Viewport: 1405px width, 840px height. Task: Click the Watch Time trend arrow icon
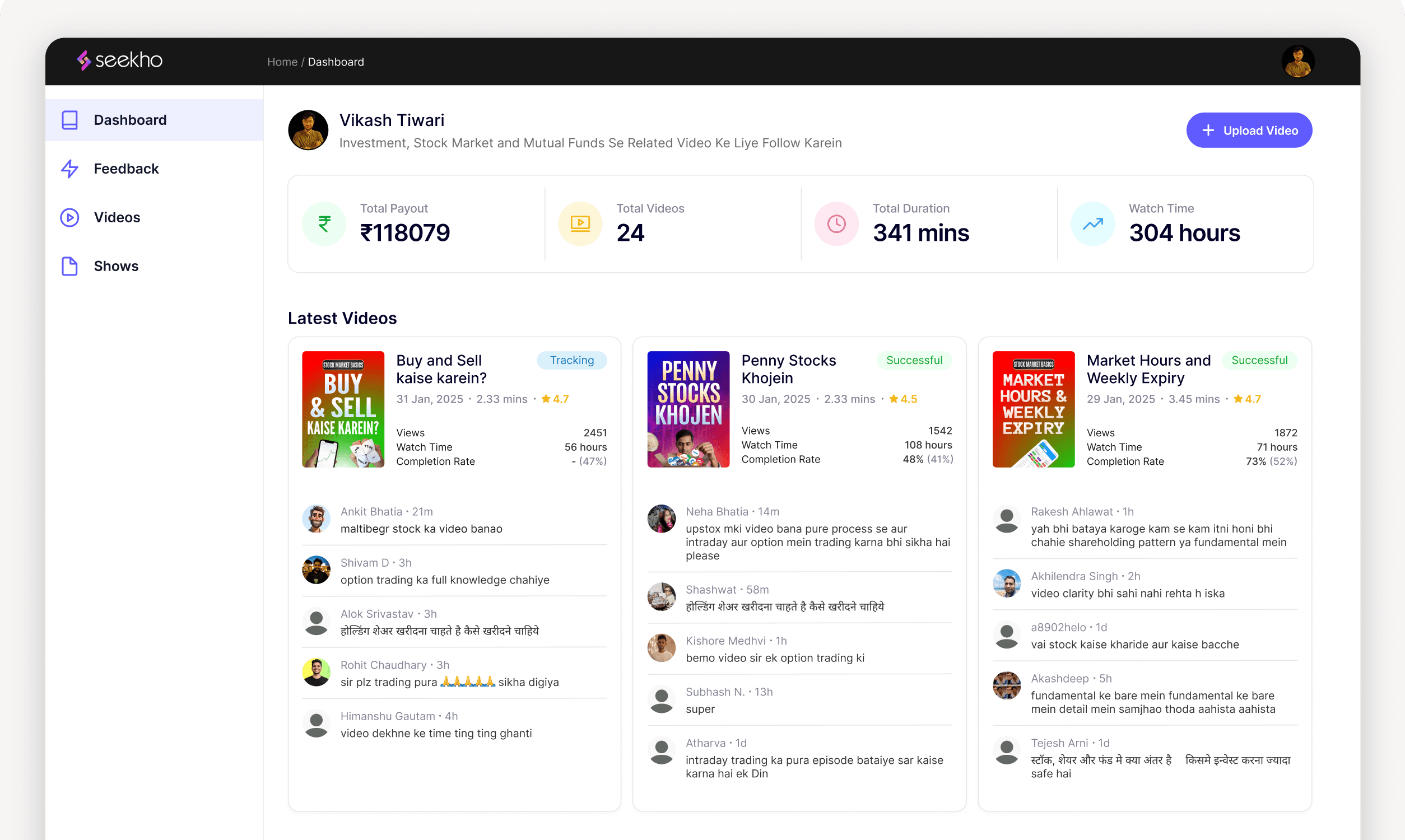[1092, 223]
